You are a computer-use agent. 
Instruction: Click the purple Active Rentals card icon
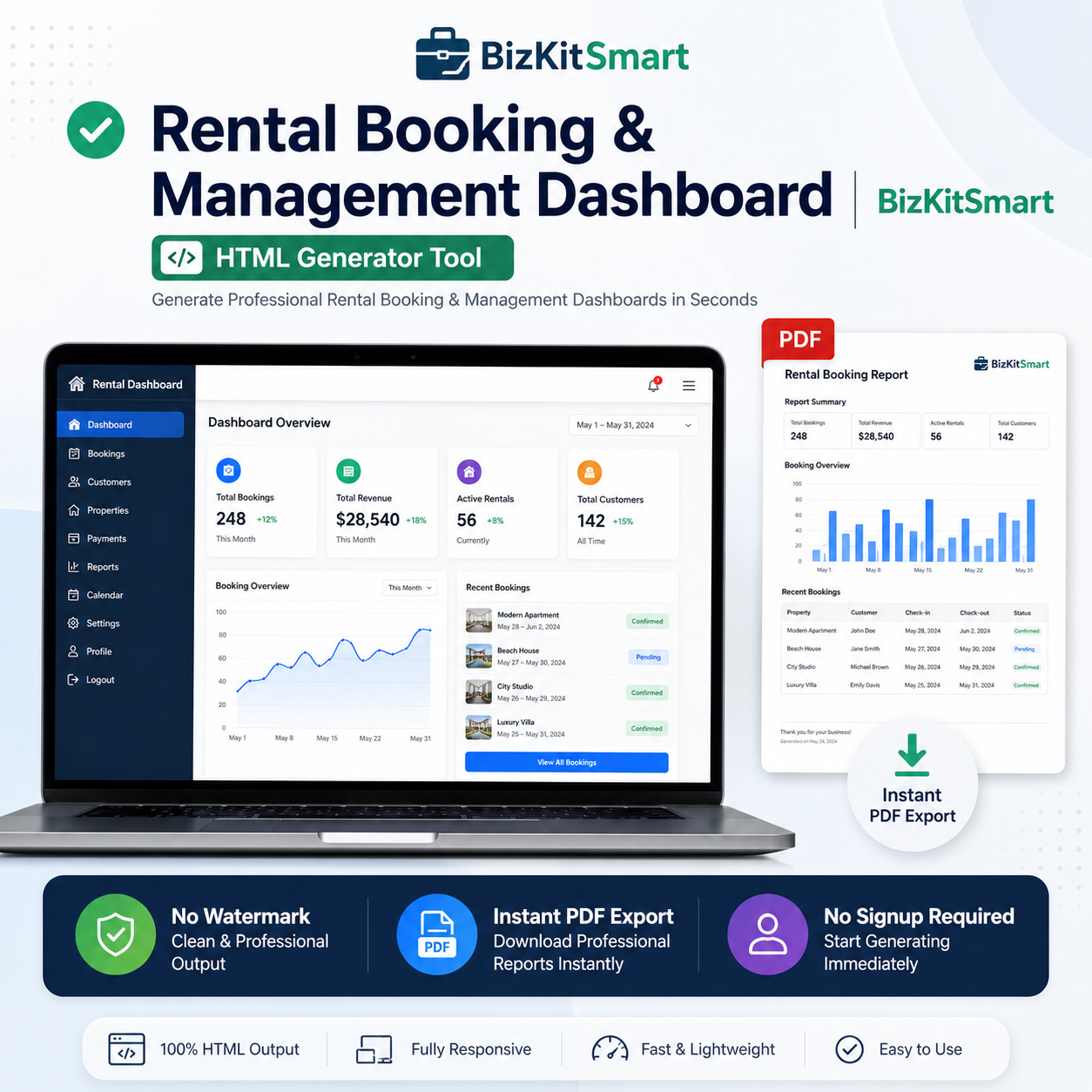pyautogui.click(x=469, y=472)
